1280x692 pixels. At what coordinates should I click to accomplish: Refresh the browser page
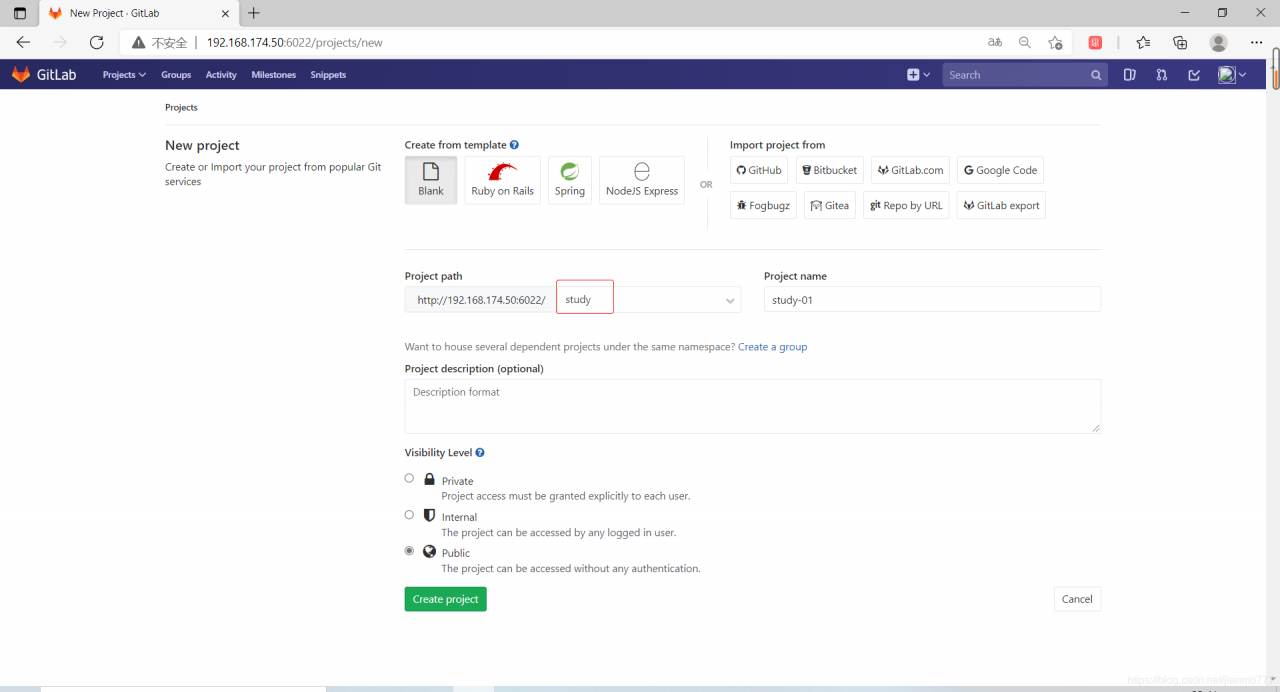96,42
